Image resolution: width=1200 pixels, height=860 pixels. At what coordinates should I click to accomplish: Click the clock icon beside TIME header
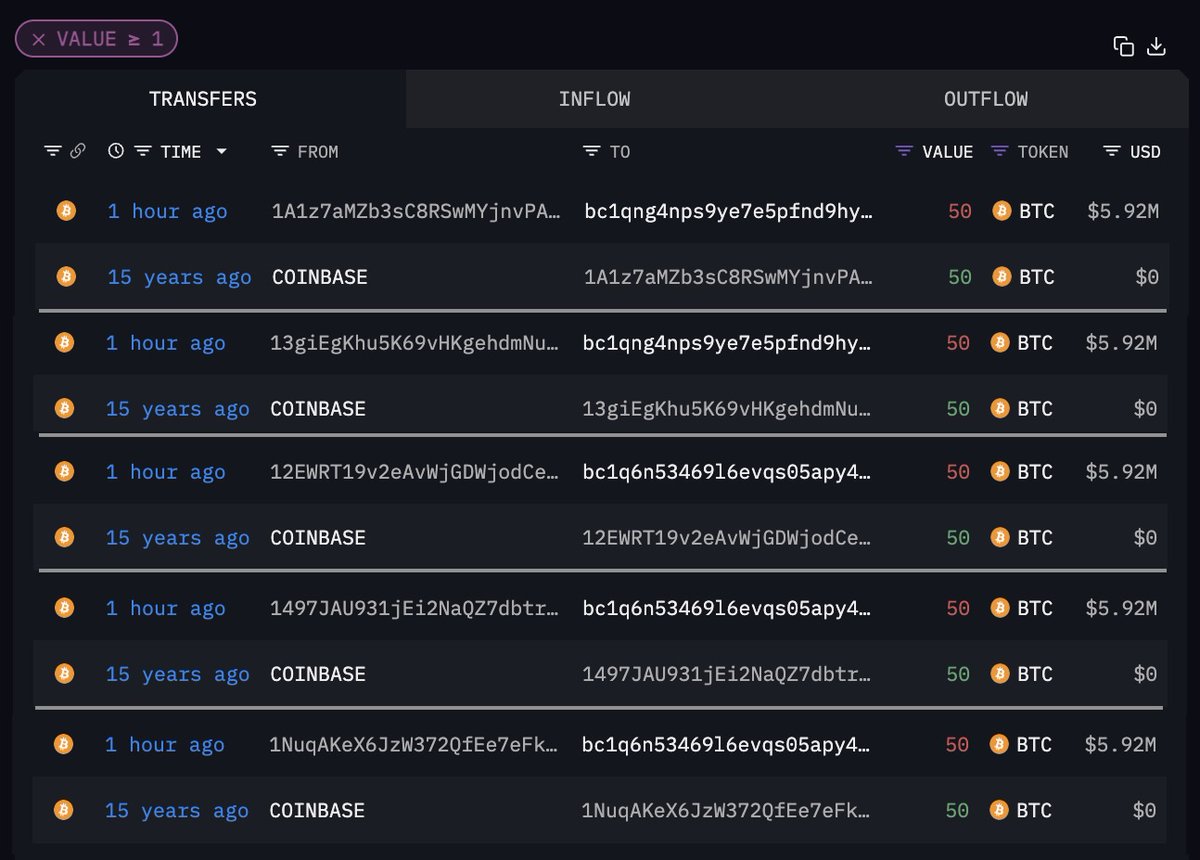pyautogui.click(x=116, y=150)
